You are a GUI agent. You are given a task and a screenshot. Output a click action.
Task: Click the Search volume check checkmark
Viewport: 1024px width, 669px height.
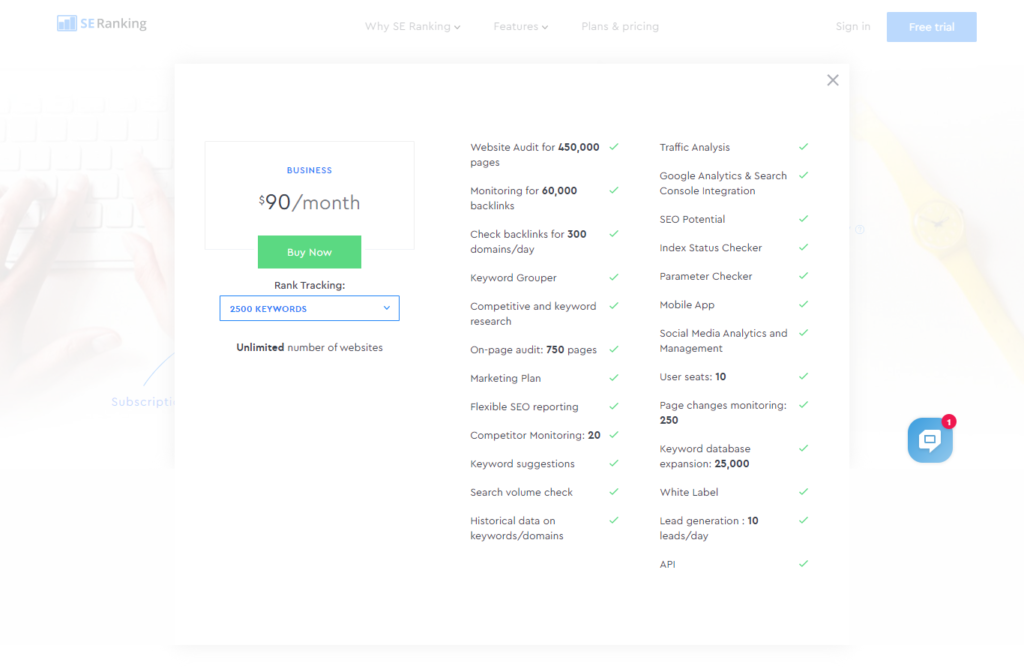(x=614, y=492)
